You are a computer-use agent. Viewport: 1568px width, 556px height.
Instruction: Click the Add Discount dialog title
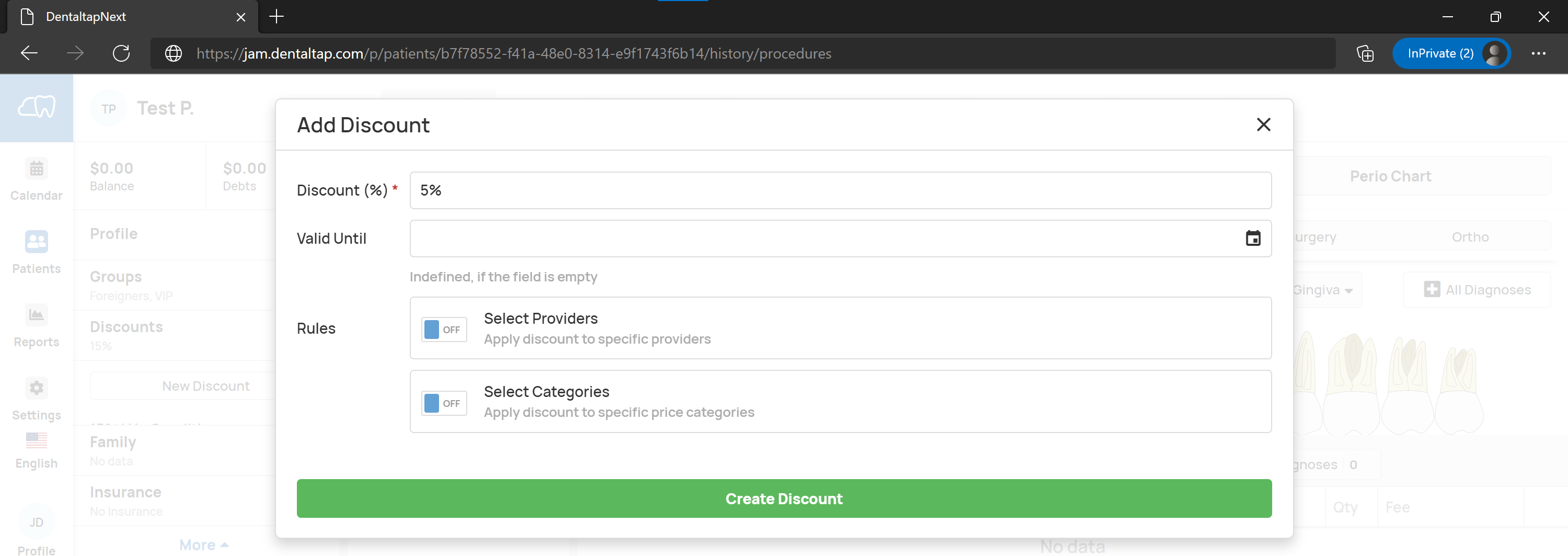363,125
